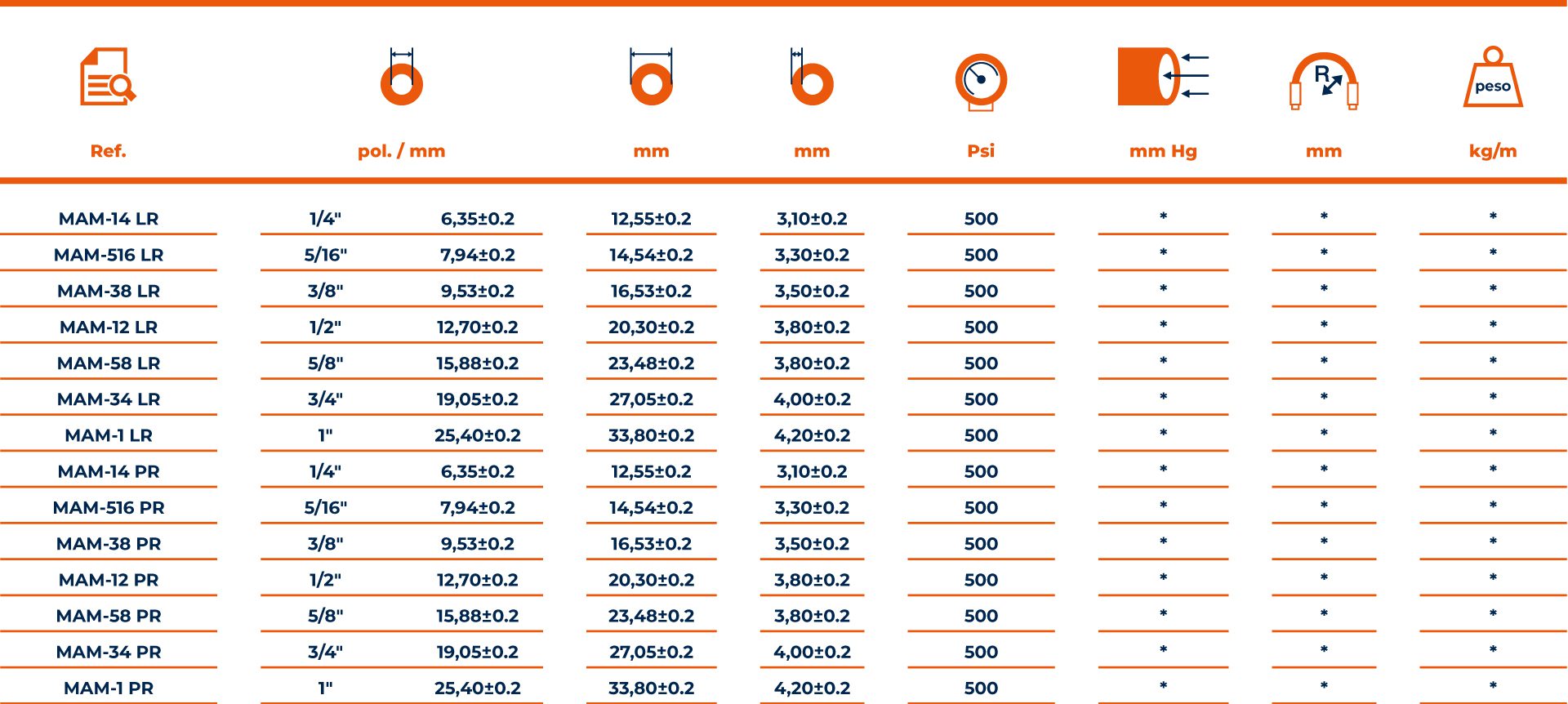Click the outer diameter ring icon

pos(651,78)
